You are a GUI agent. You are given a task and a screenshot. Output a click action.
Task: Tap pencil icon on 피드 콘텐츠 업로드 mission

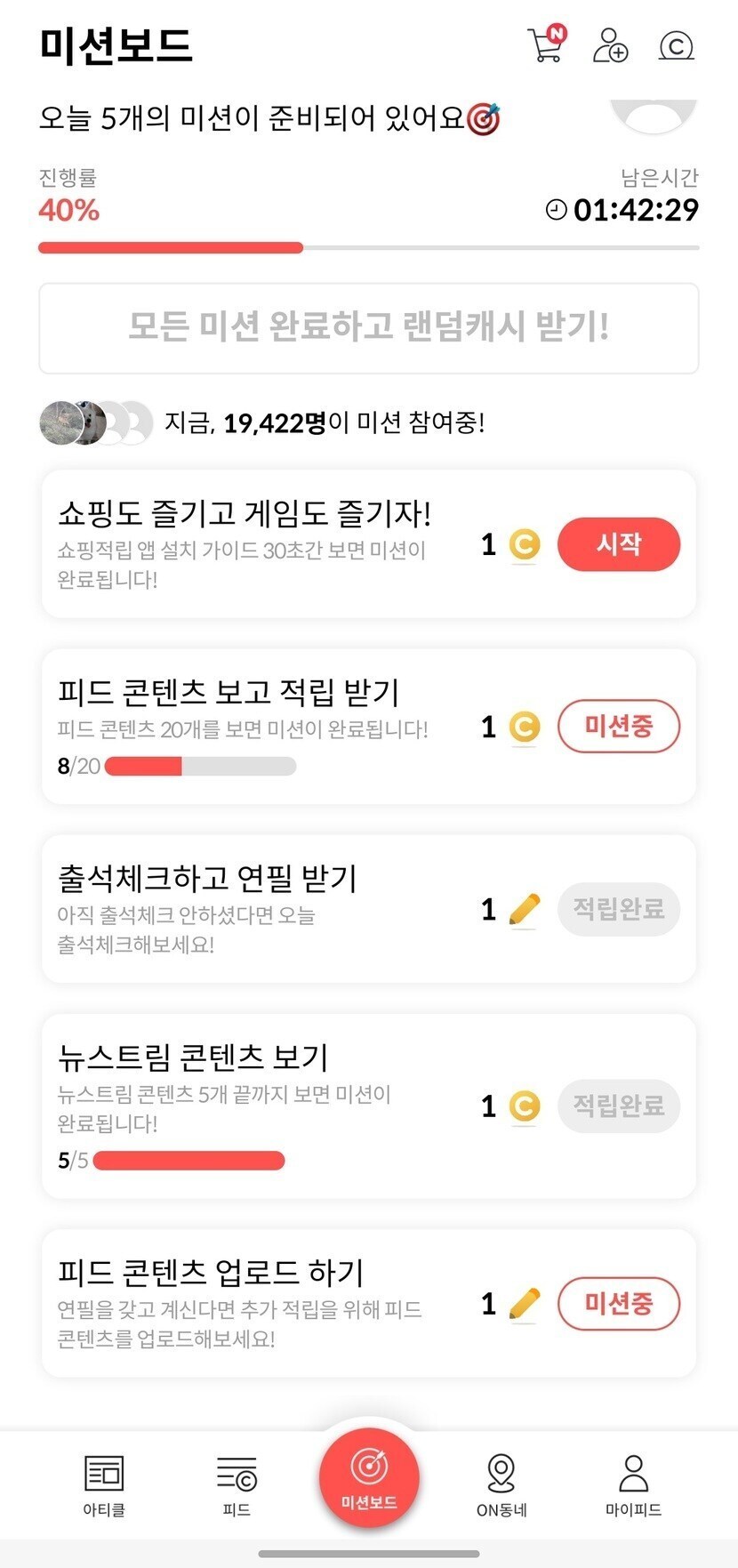tap(525, 1304)
